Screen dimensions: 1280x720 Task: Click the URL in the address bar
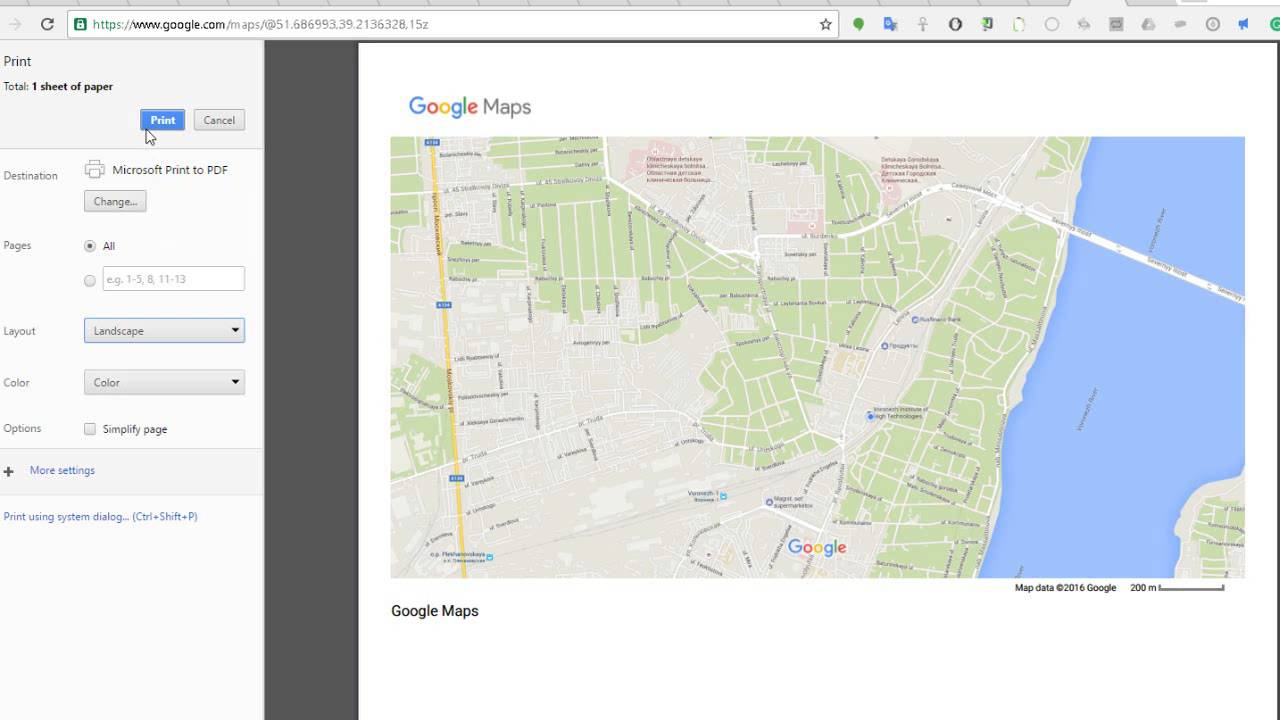(260, 24)
